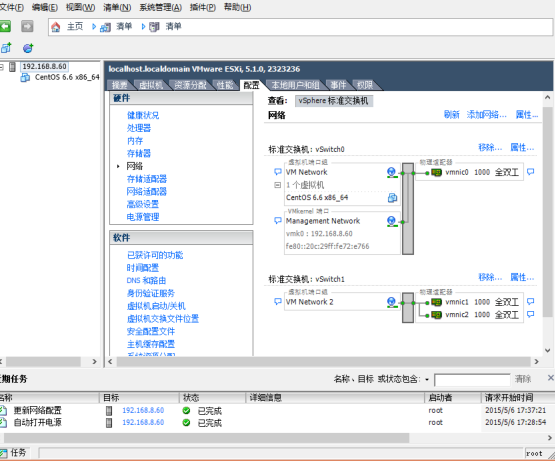Expand the breadcrumb arrow after 主页

[94, 27]
